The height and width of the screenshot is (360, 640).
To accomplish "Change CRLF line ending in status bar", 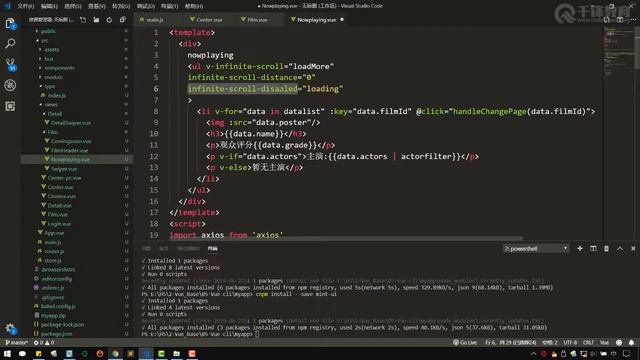I will (x=588, y=342).
